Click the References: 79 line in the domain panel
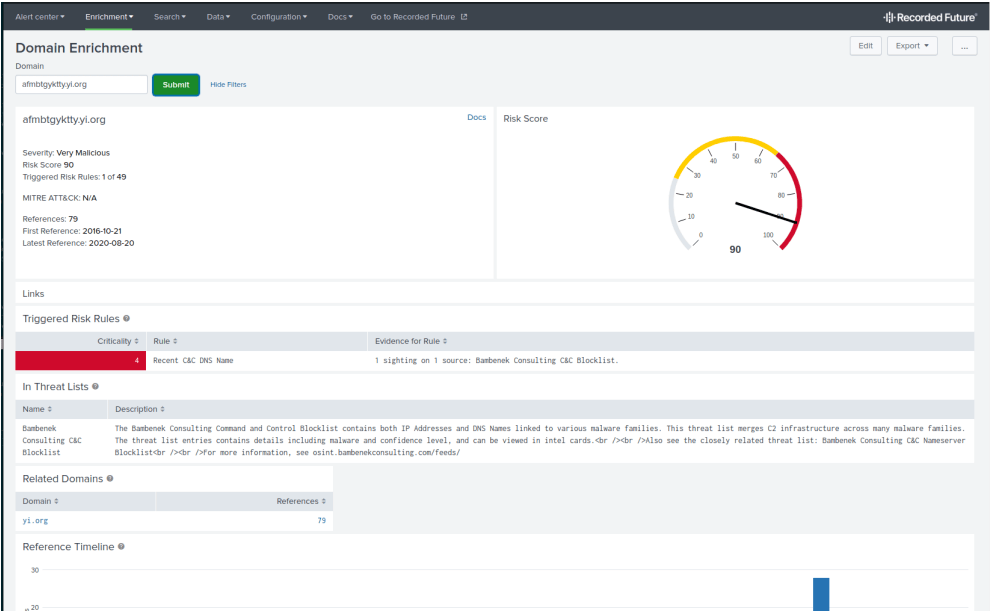993x613 pixels. coord(50,219)
